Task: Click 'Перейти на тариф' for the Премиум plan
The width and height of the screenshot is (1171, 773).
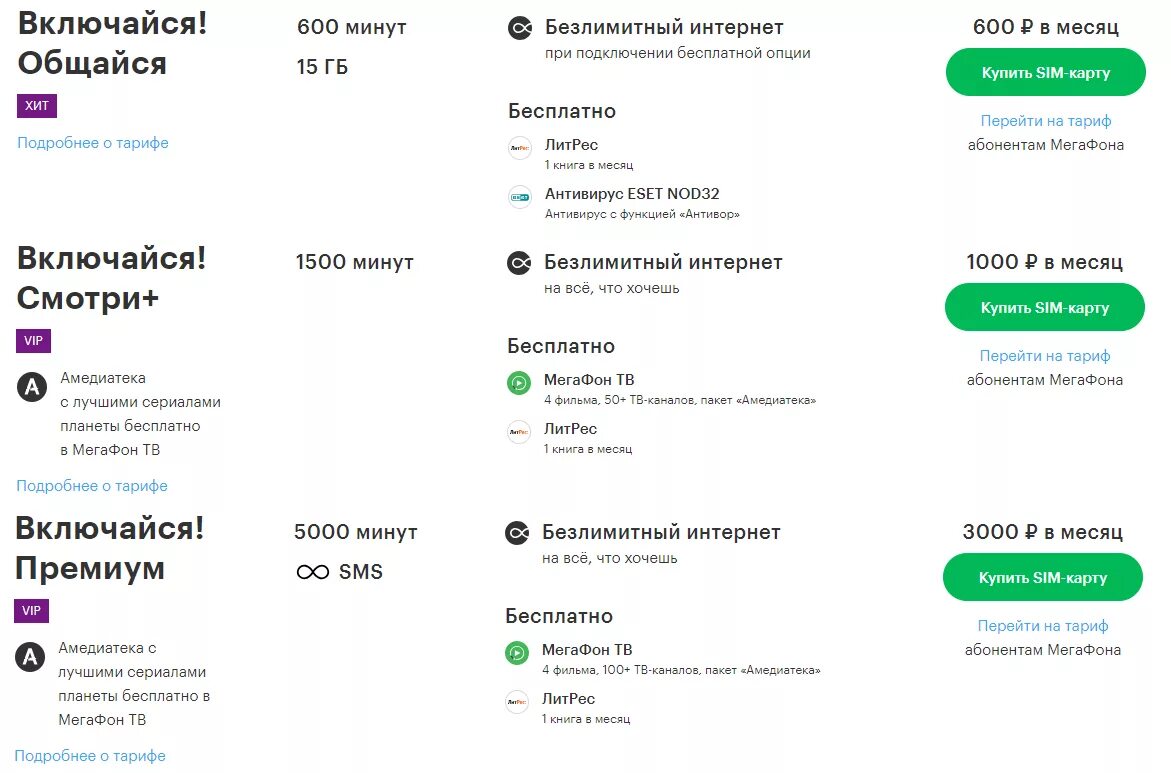Action: point(1042,626)
